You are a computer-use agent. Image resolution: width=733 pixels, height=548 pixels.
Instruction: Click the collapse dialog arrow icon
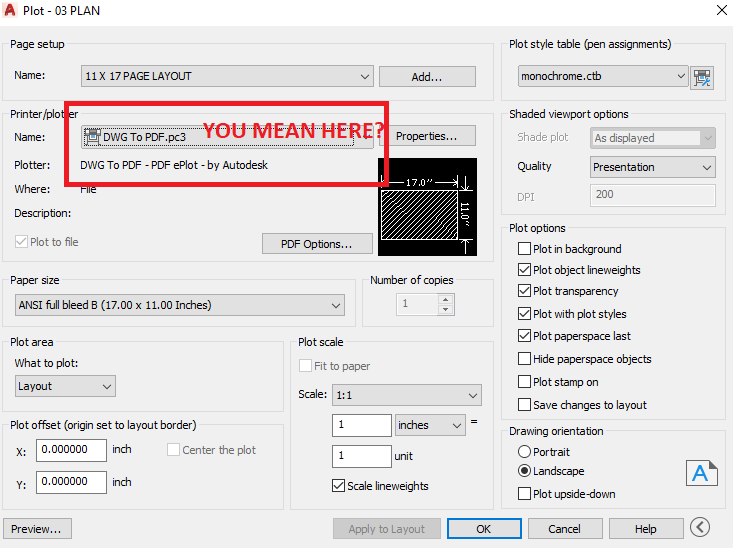coord(700,527)
